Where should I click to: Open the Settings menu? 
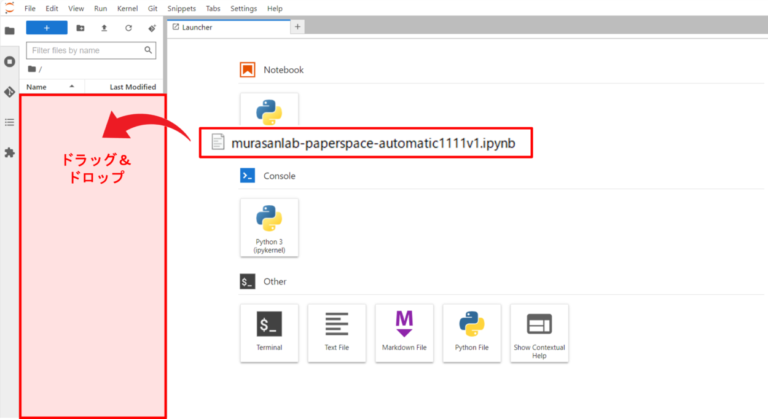click(243, 8)
